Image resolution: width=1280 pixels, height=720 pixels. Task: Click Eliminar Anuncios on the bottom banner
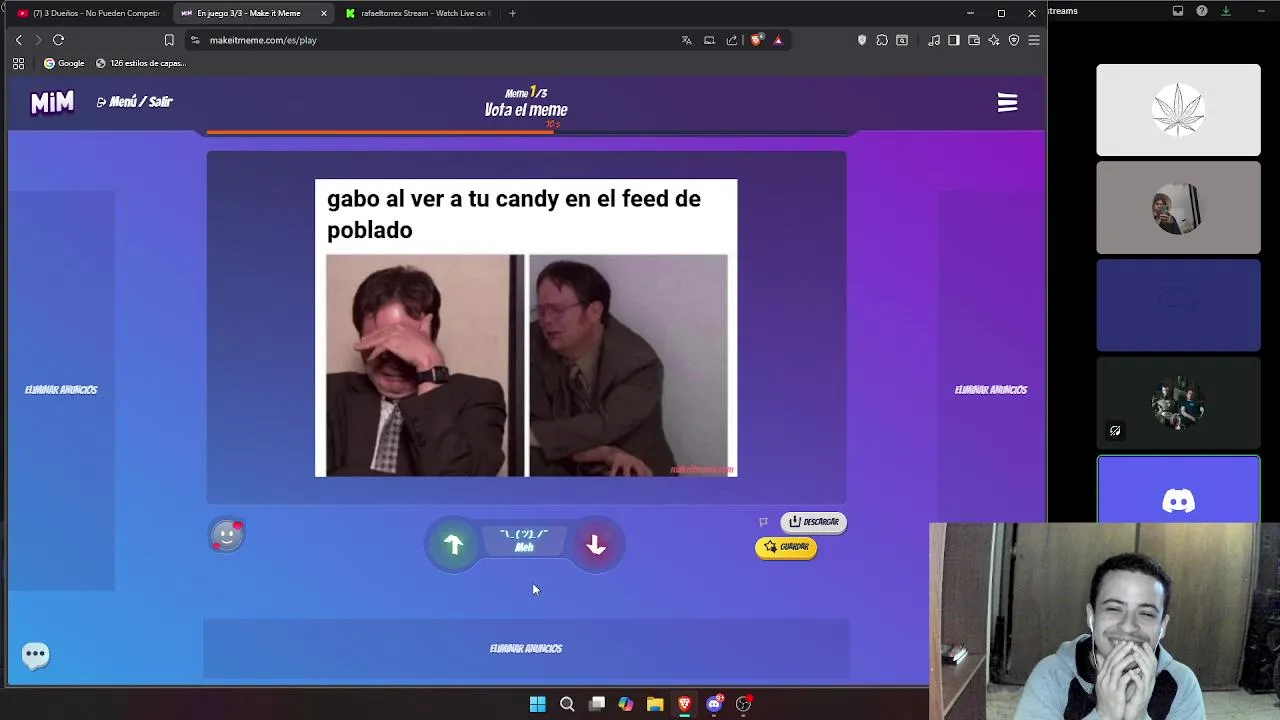coord(526,649)
